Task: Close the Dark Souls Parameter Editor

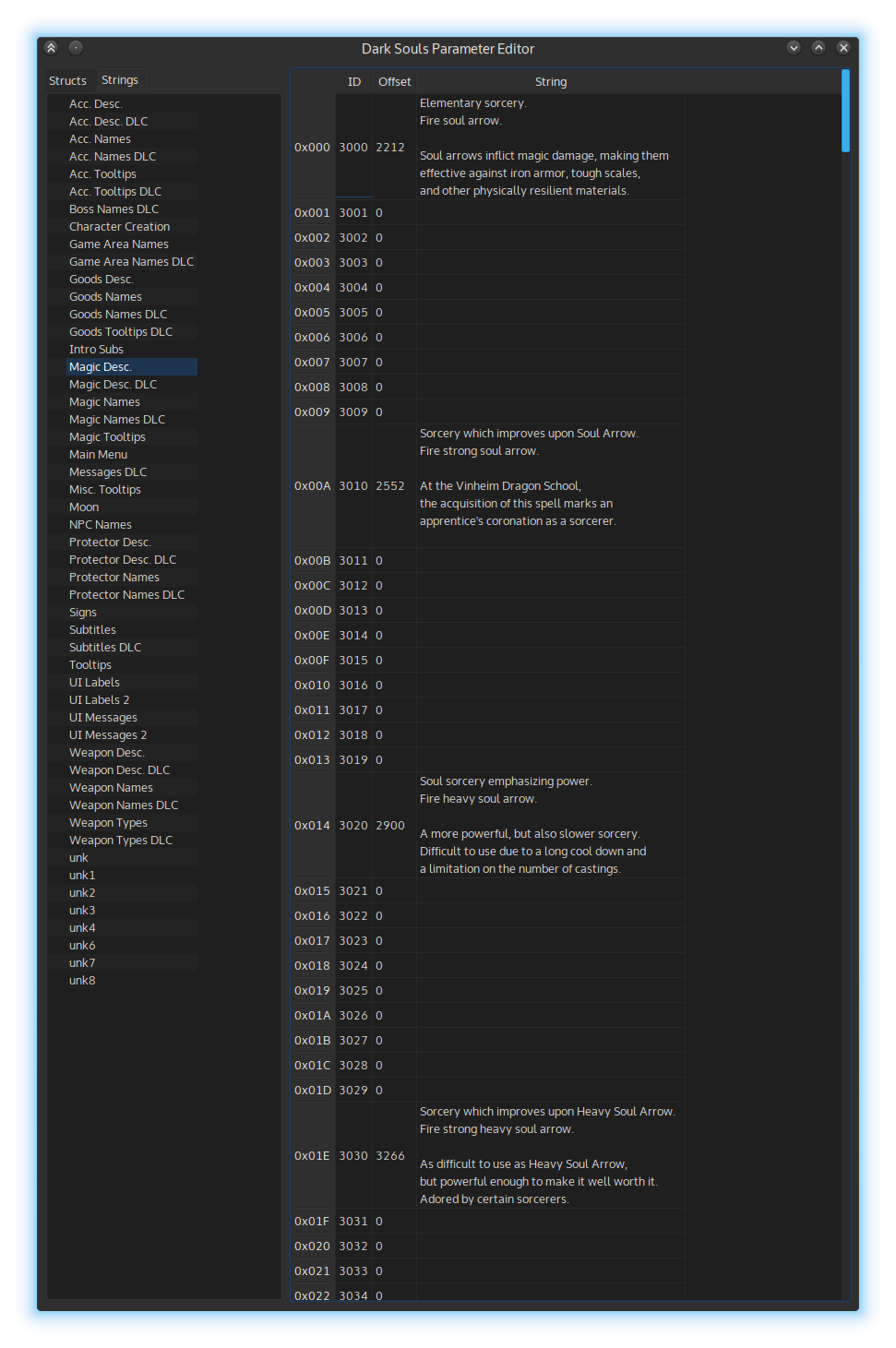Action: click(843, 48)
